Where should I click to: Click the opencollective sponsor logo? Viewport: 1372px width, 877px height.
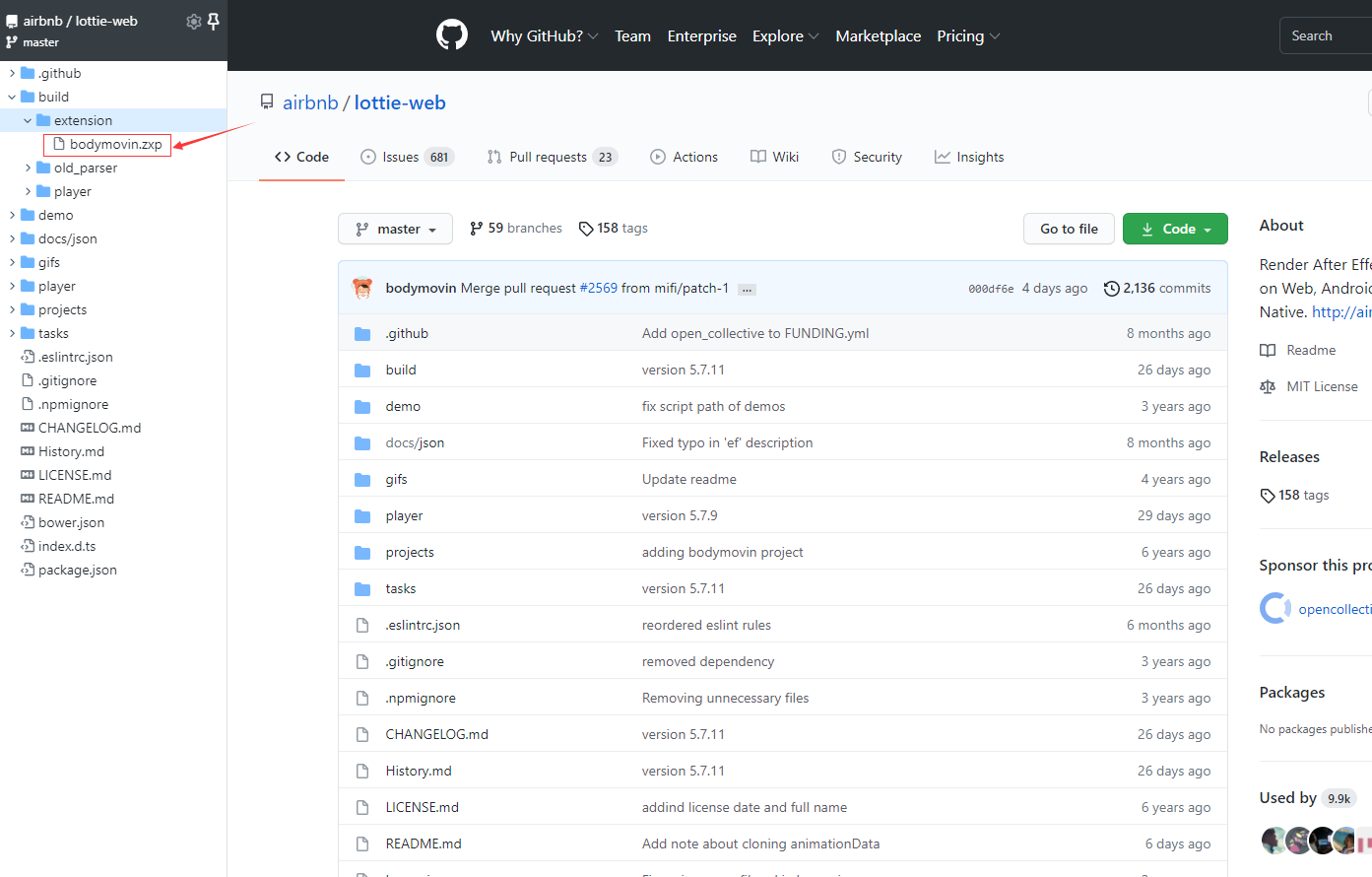pyautogui.click(x=1275, y=608)
